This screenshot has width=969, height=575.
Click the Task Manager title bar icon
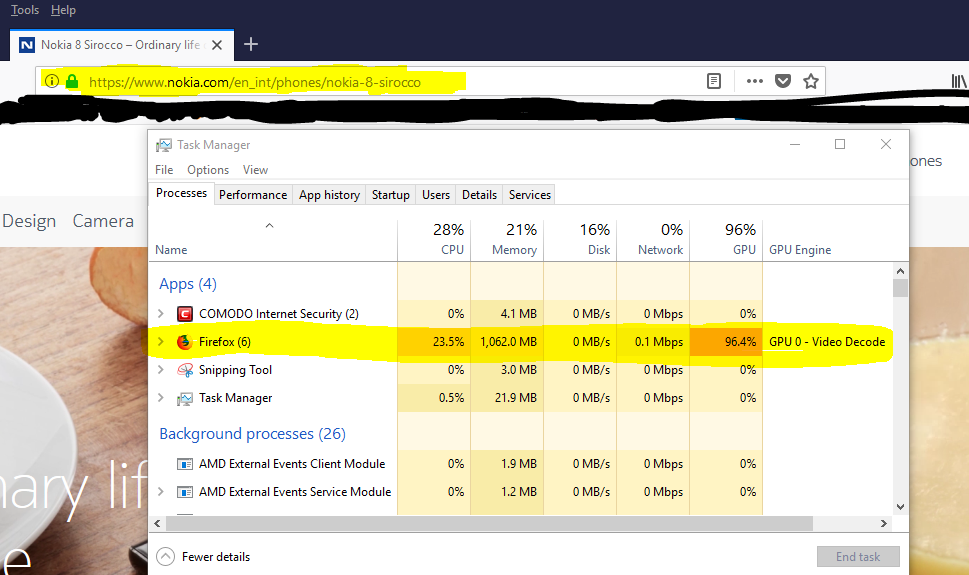[x=164, y=145]
